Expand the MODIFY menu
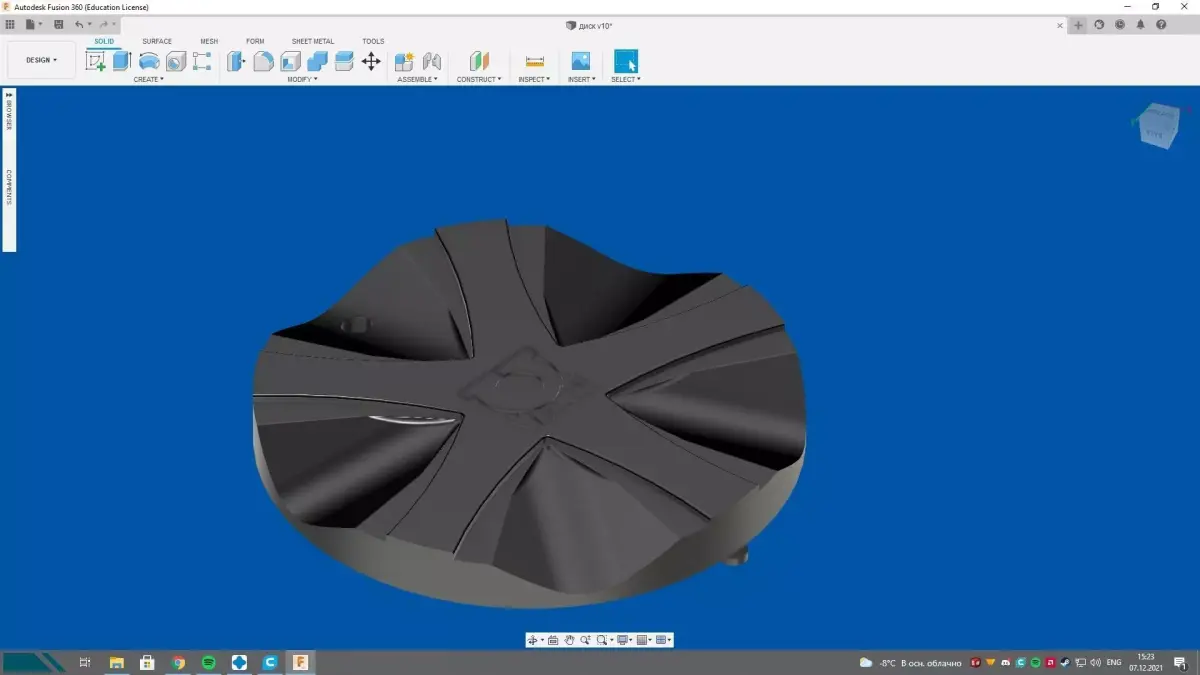Viewport: 1200px width, 675px height. [x=302, y=79]
